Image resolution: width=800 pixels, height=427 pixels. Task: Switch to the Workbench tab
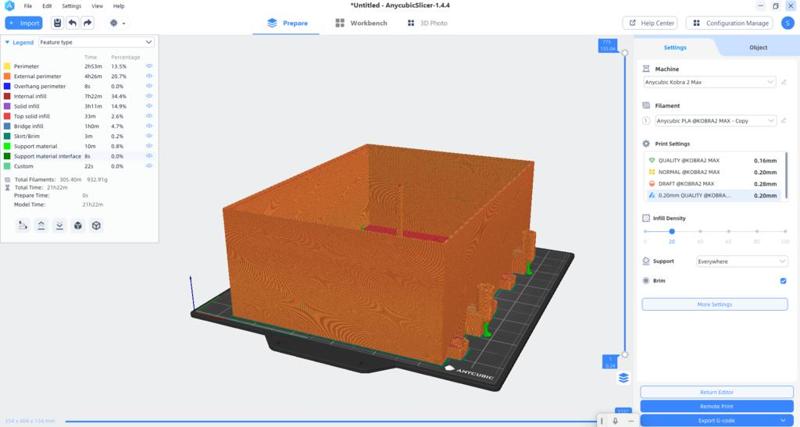coord(361,23)
